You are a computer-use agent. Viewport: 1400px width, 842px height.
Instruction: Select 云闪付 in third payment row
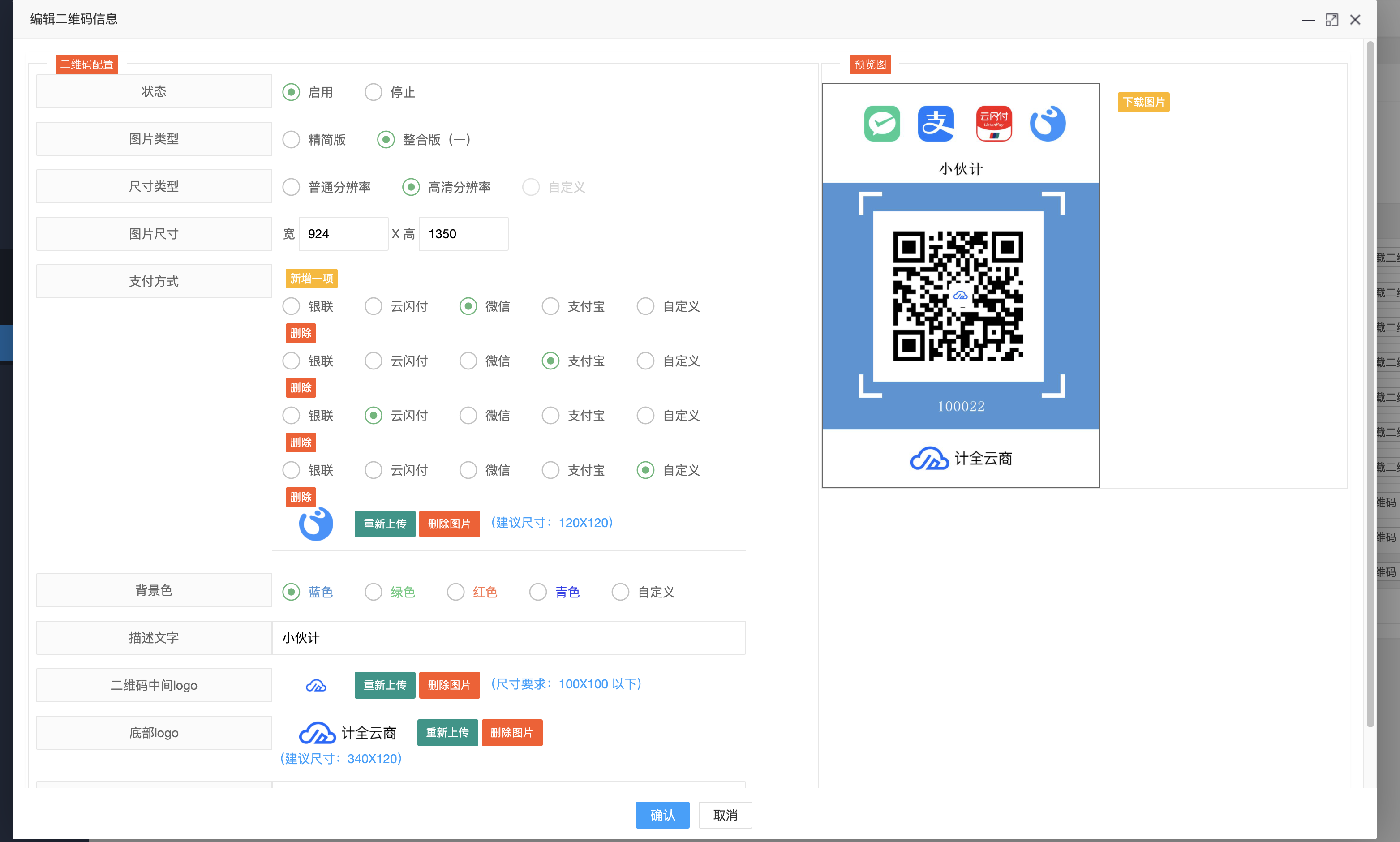373,416
